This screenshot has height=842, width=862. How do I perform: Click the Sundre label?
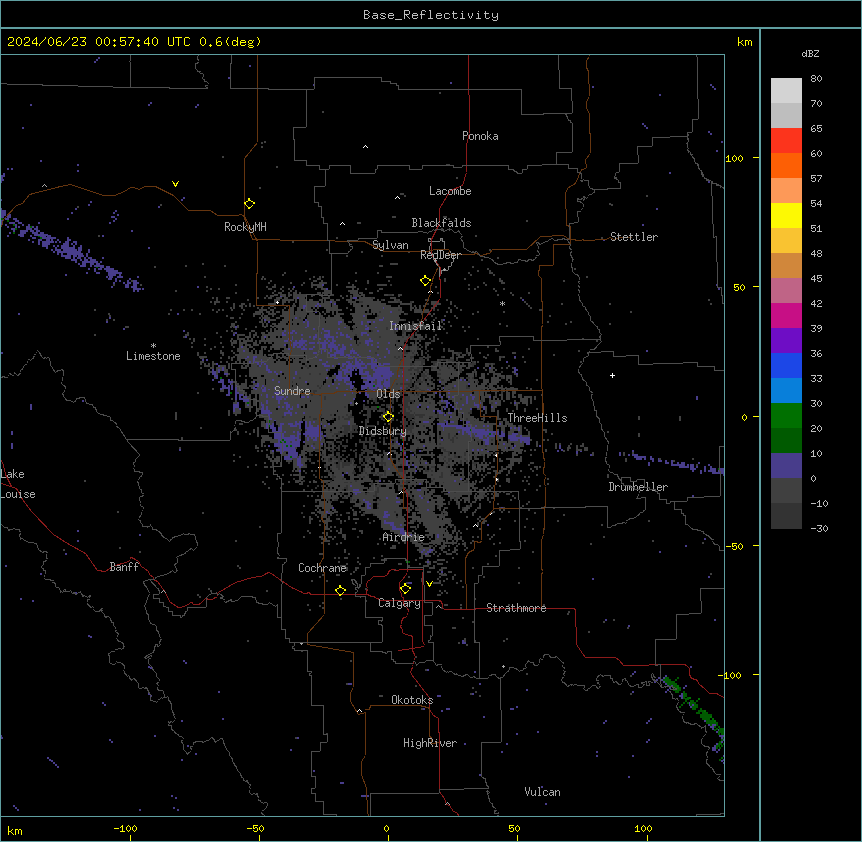pos(292,391)
